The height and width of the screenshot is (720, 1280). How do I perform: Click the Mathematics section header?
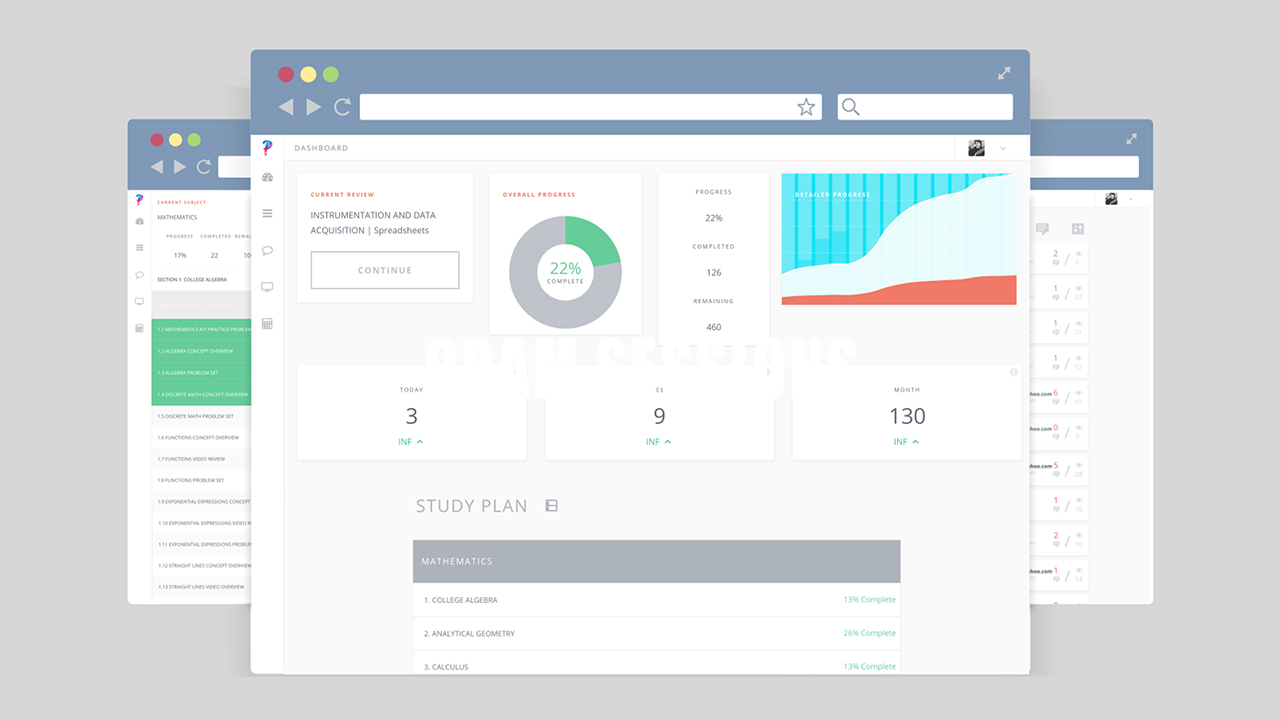[657, 561]
